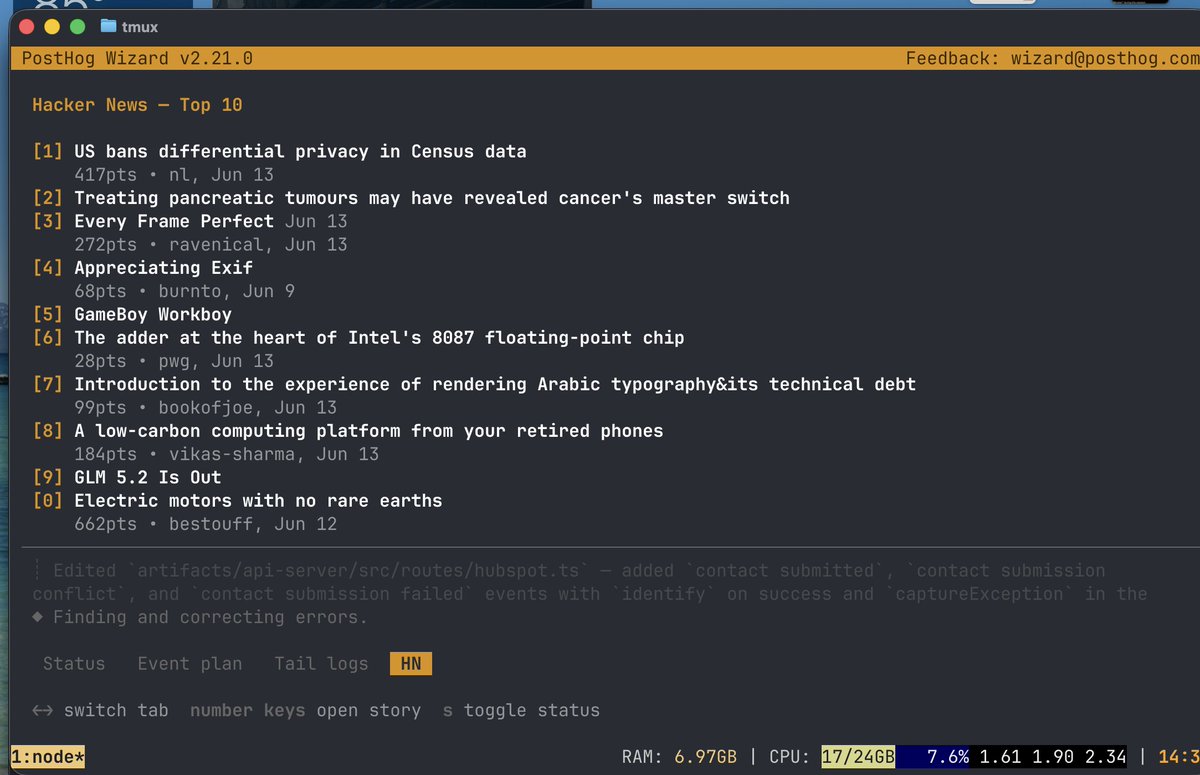Click the 'switch tab' arrows hint
The height and width of the screenshot is (775, 1200).
click(100, 711)
